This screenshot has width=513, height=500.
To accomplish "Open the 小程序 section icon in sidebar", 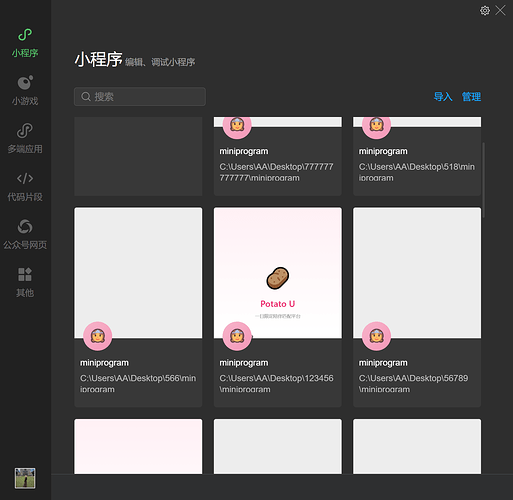I will 25,35.
